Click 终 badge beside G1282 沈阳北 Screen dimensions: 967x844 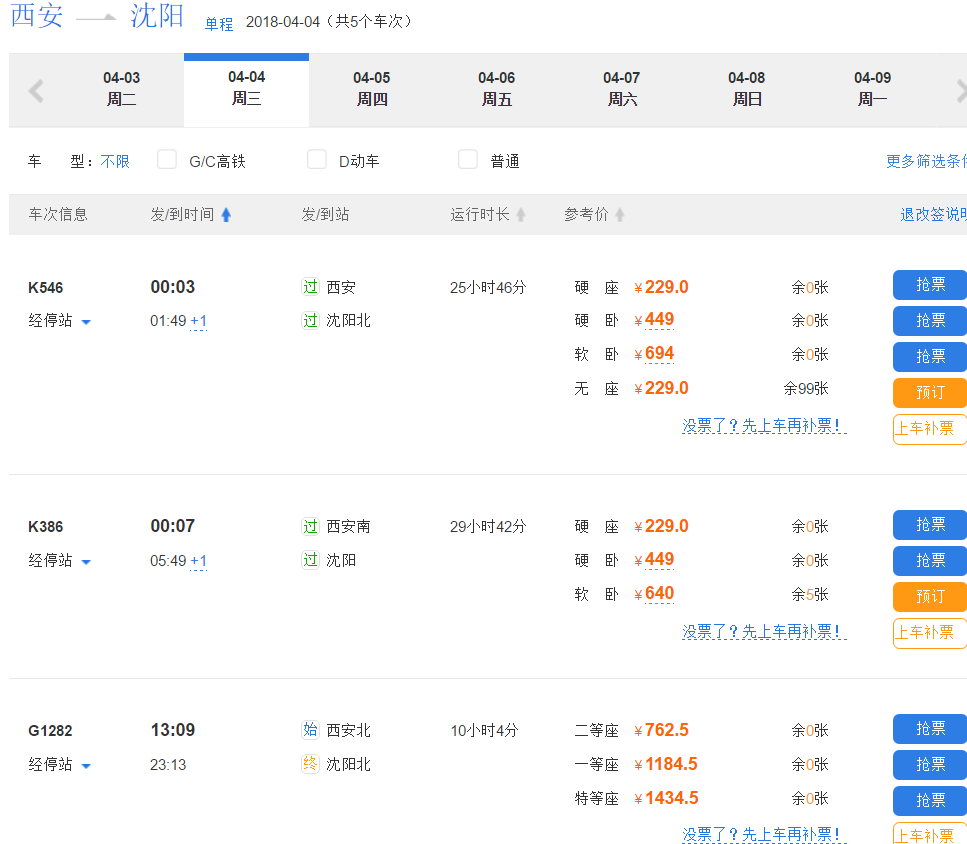pos(310,764)
